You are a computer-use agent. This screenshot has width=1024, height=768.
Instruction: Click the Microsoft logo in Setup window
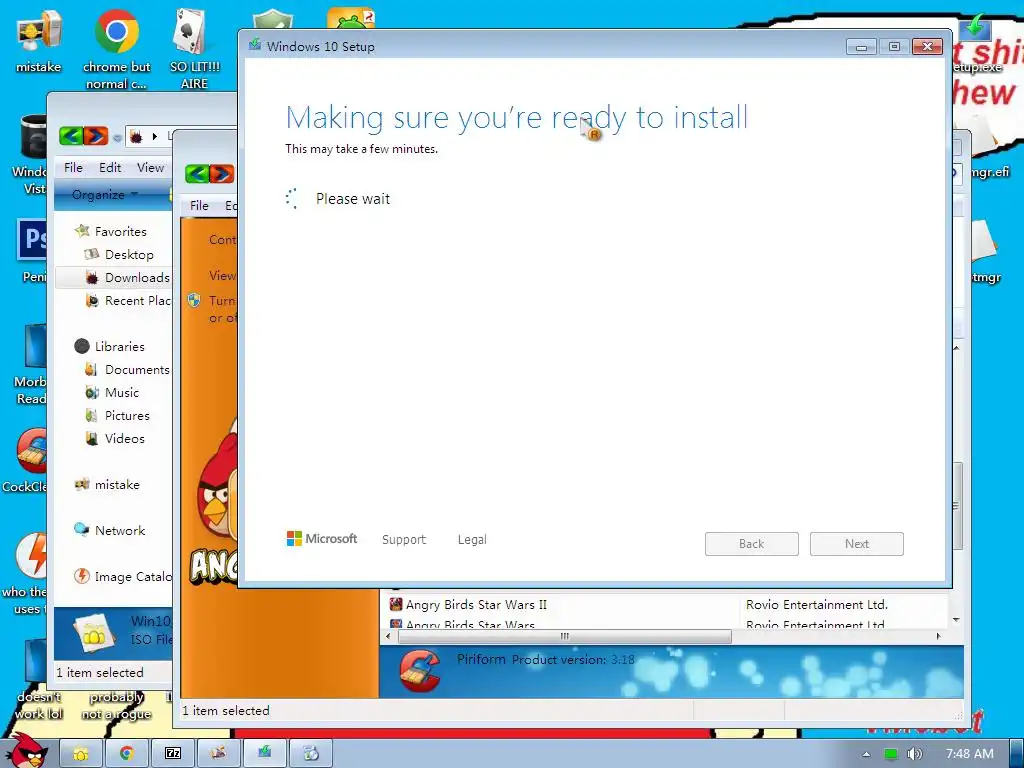tap(322, 539)
